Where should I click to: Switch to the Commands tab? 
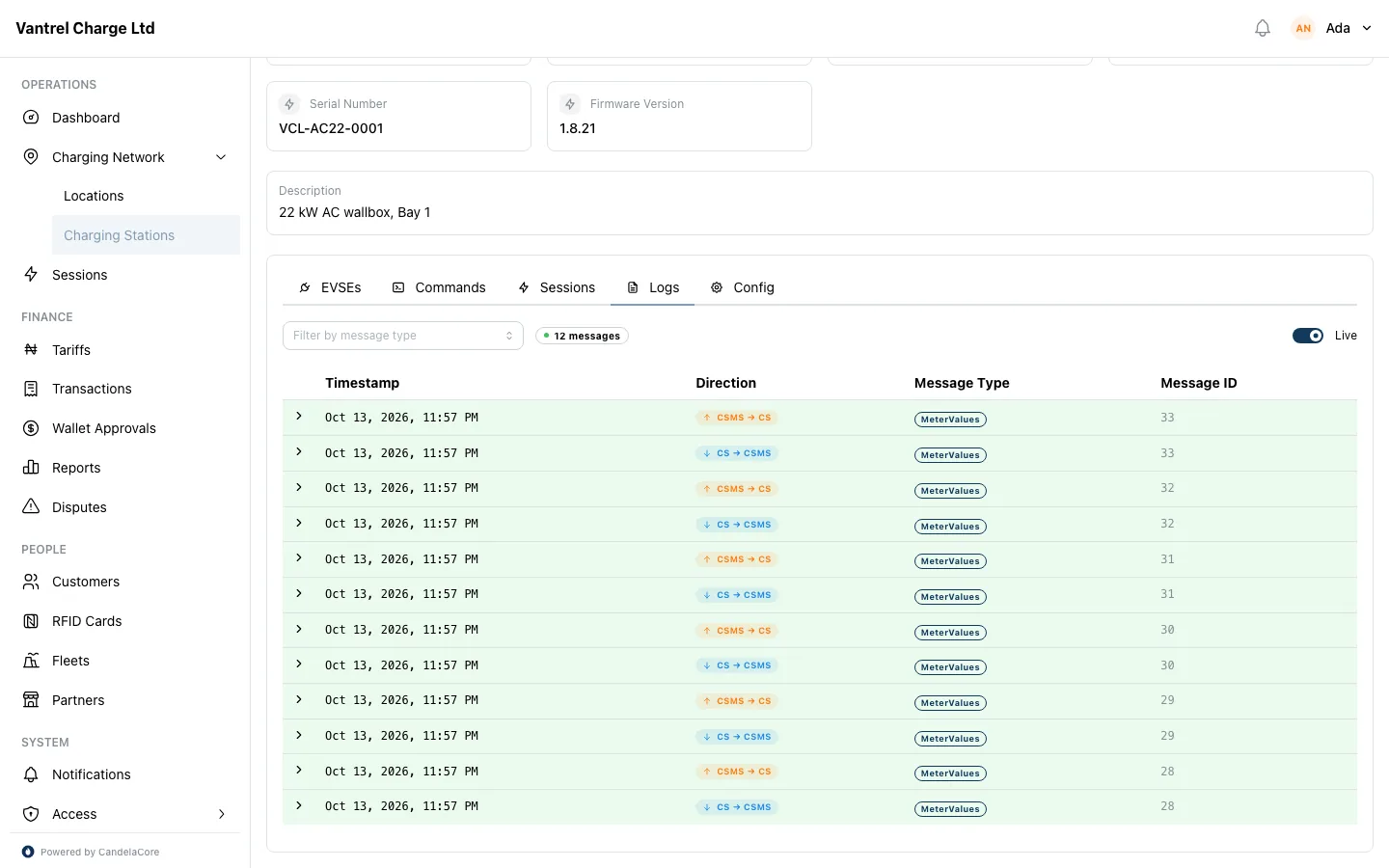439,287
